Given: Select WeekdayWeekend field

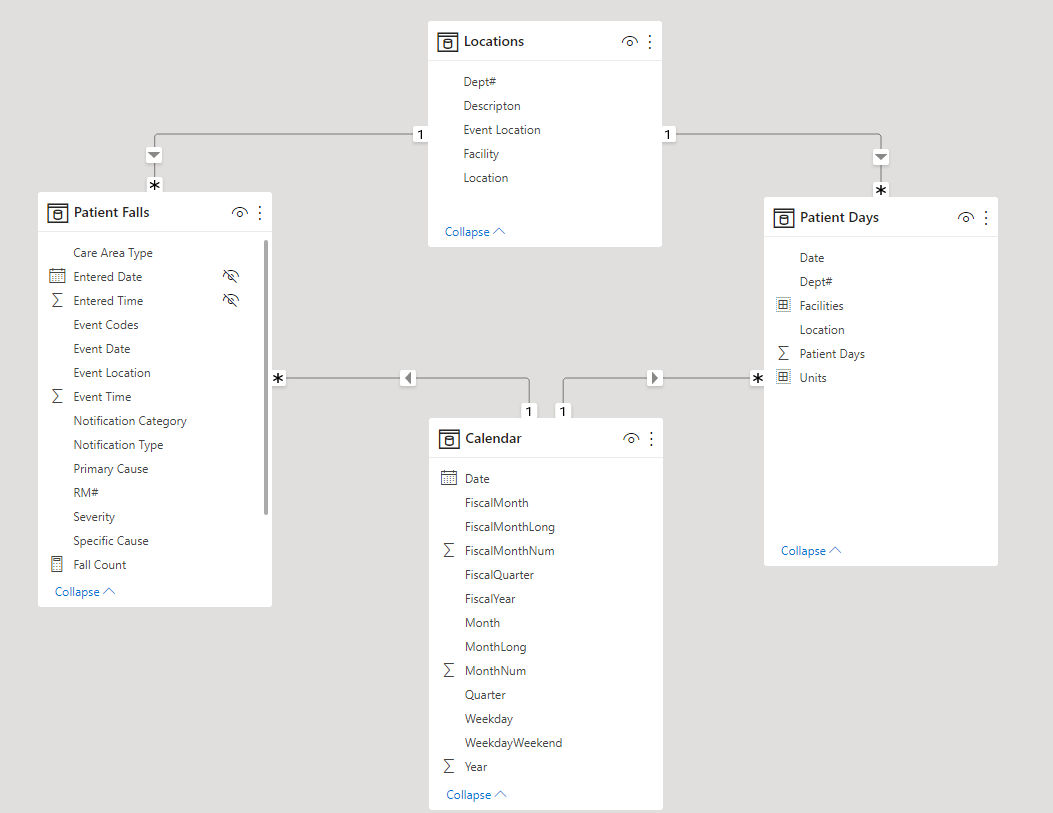Looking at the screenshot, I should tap(513, 743).
